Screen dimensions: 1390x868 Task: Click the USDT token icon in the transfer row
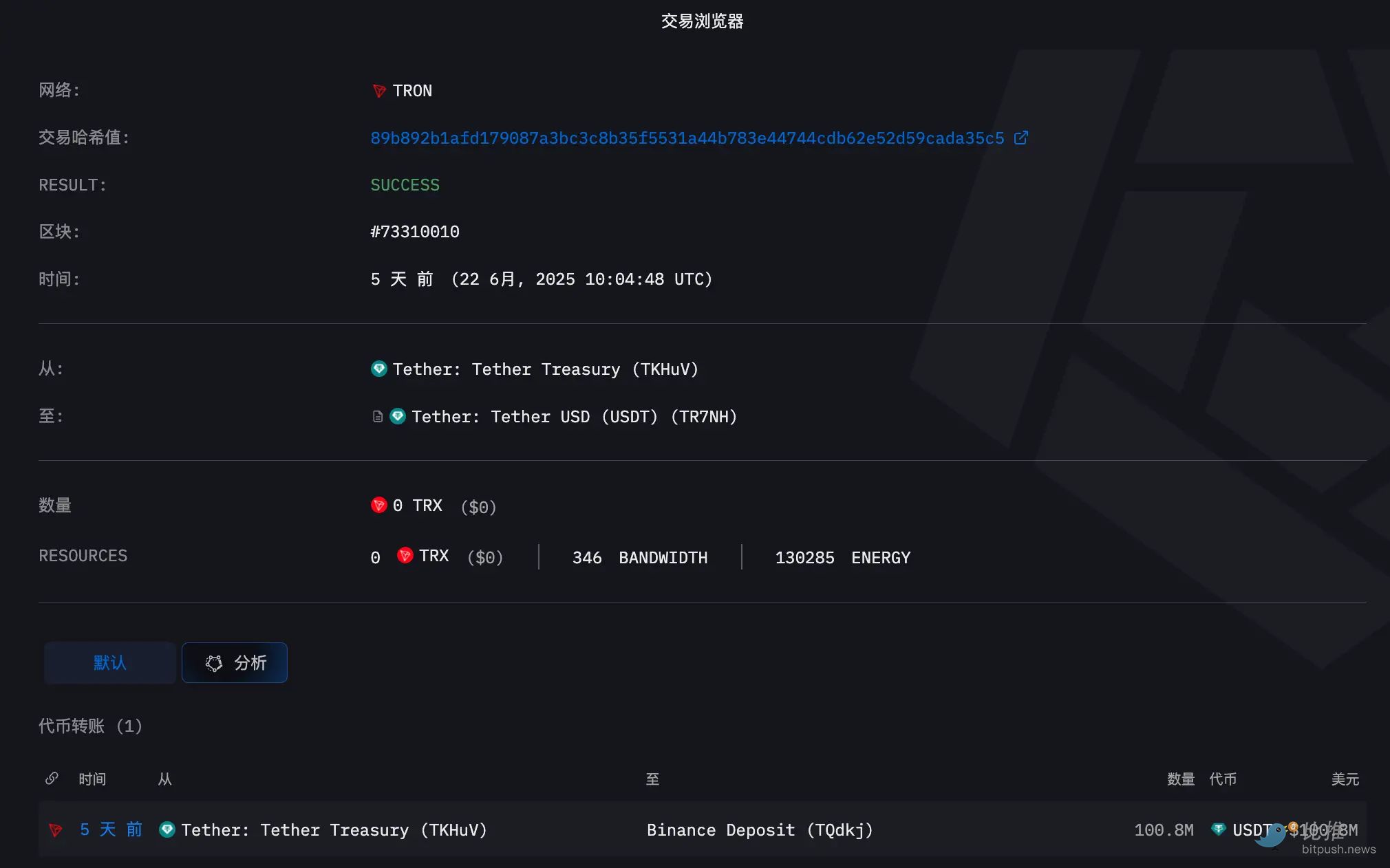1219,829
